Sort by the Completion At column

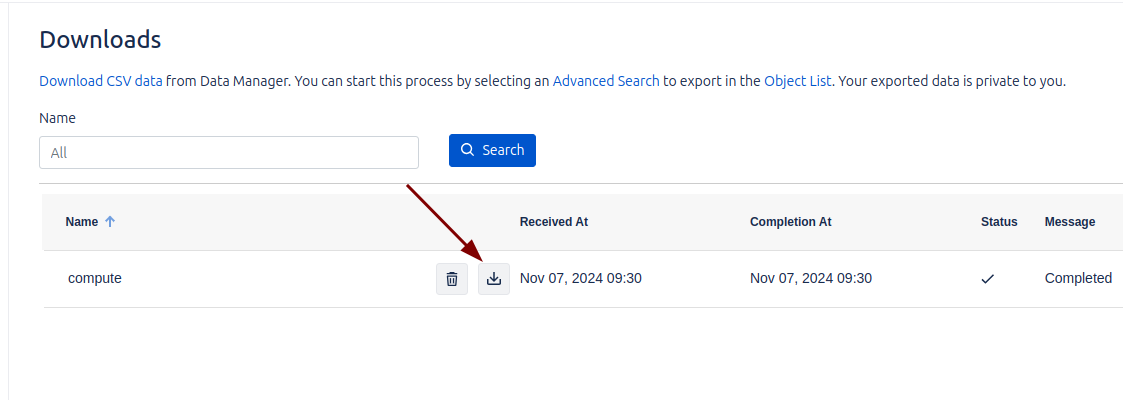790,222
